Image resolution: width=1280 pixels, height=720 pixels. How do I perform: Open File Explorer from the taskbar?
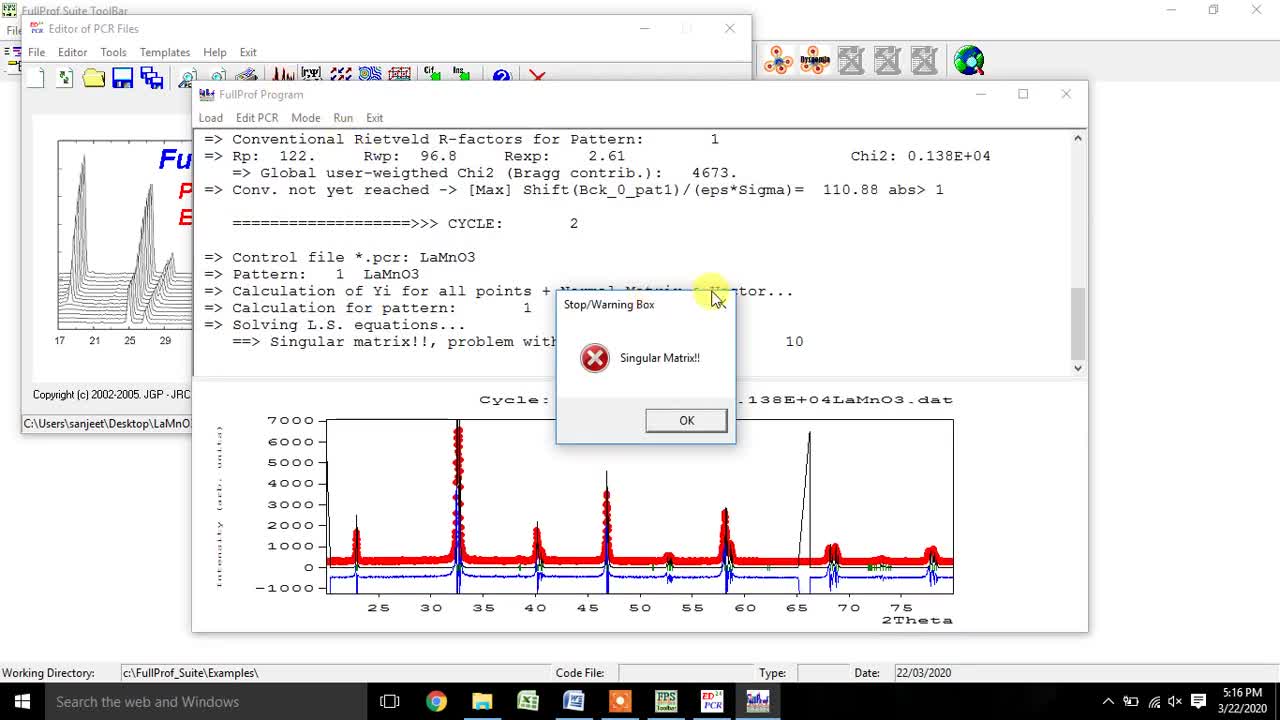[482, 702]
